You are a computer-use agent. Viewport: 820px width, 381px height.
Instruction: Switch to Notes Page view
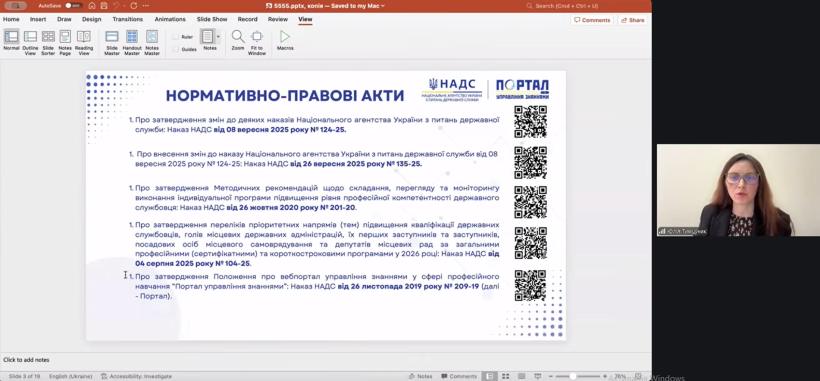(65, 42)
